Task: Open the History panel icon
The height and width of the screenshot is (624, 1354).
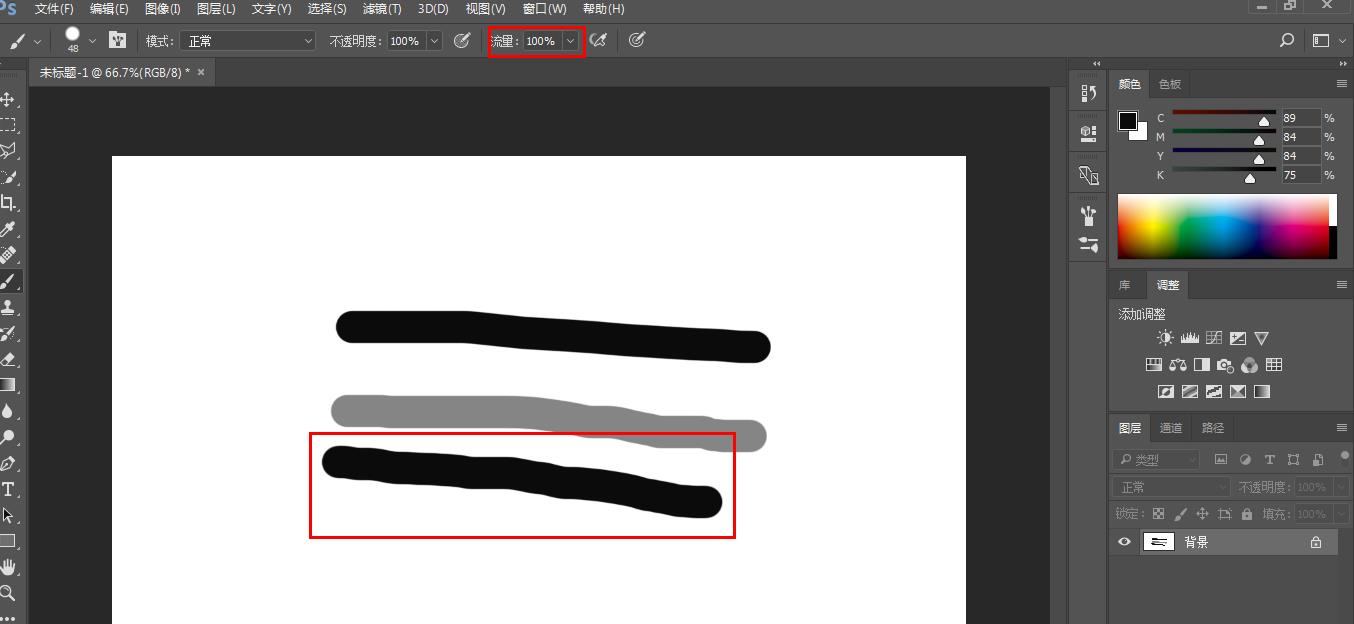Action: pos(1088,93)
